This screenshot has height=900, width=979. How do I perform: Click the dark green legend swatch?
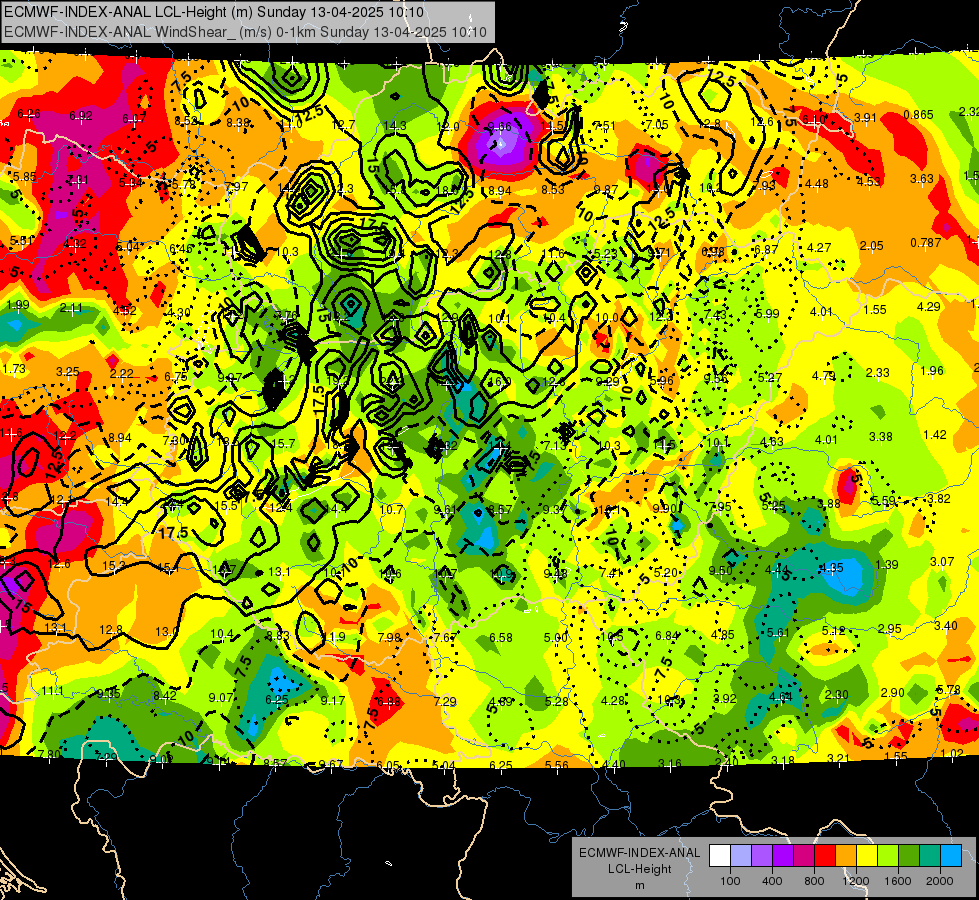point(908,856)
